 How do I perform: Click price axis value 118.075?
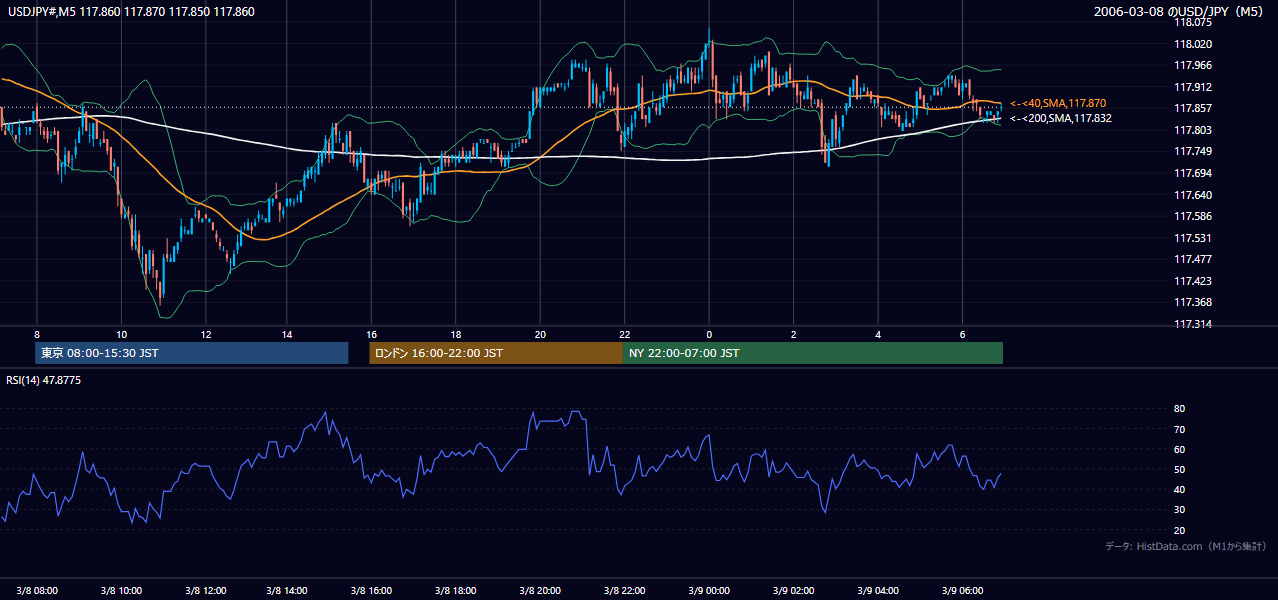(x=1192, y=22)
